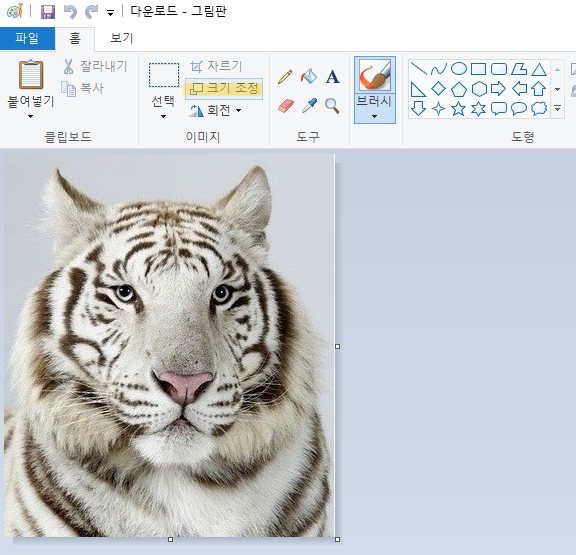Choose the oval shape

(x=458, y=69)
